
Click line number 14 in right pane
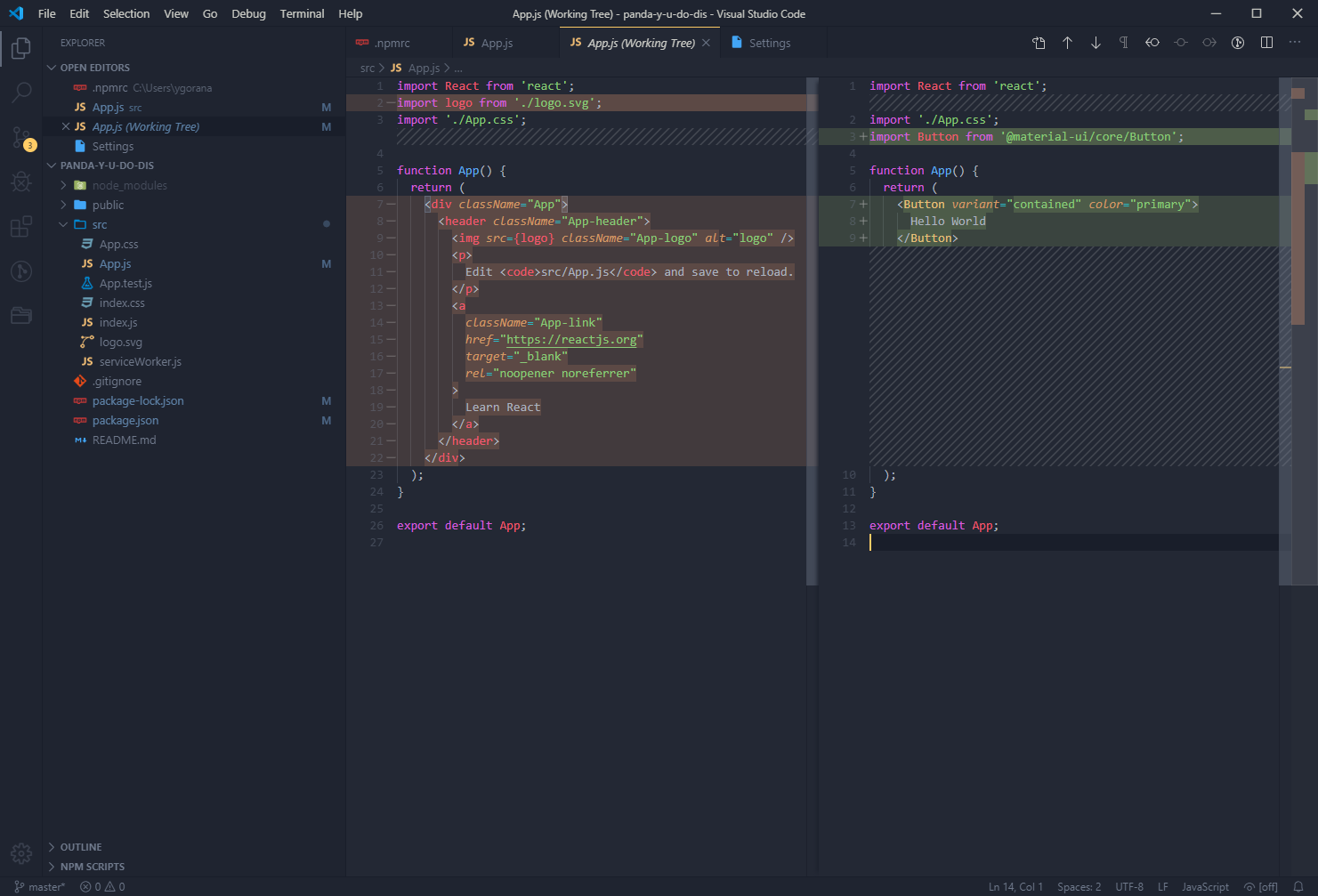pyautogui.click(x=849, y=543)
